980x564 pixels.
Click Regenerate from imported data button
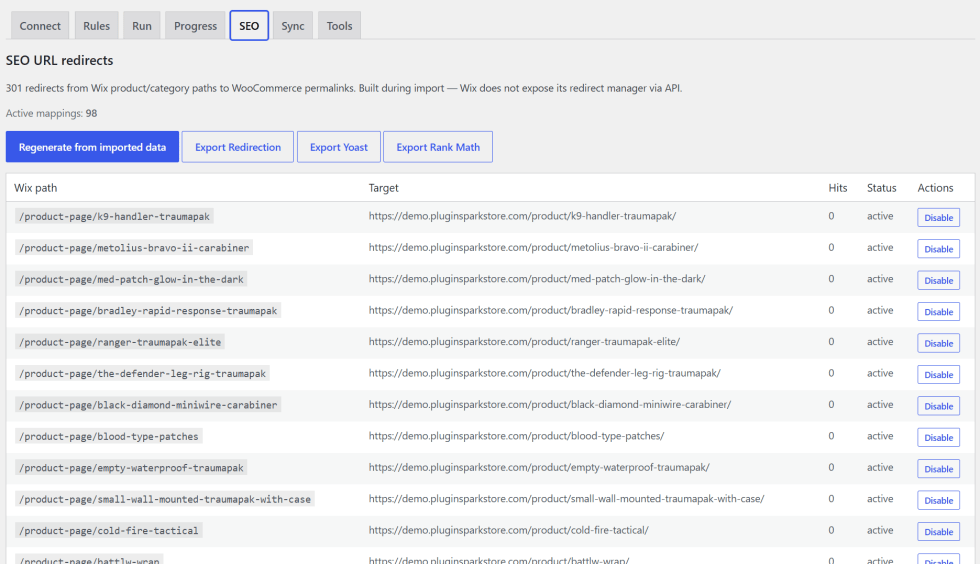point(92,147)
